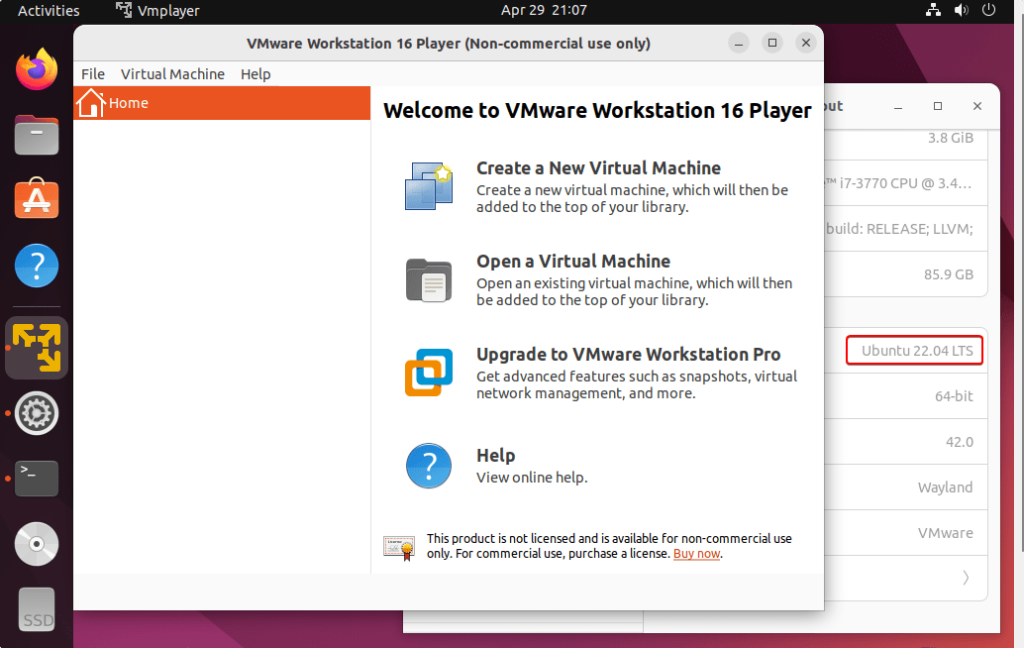Open the terminal from the dock
The height and width of the screenshot is (648, 1024).
(36, 479)
